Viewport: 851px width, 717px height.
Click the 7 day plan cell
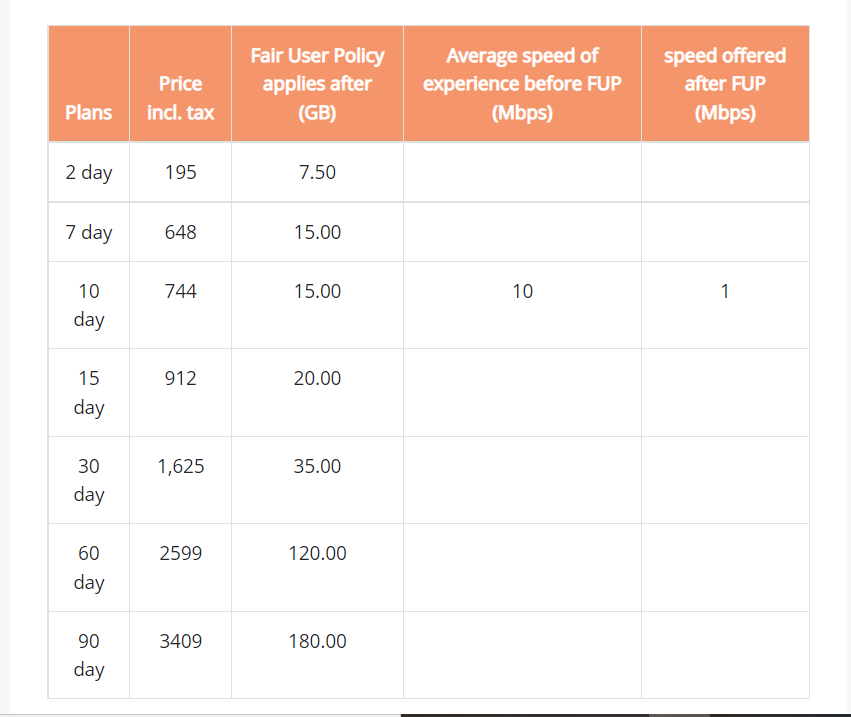(88, 232)
